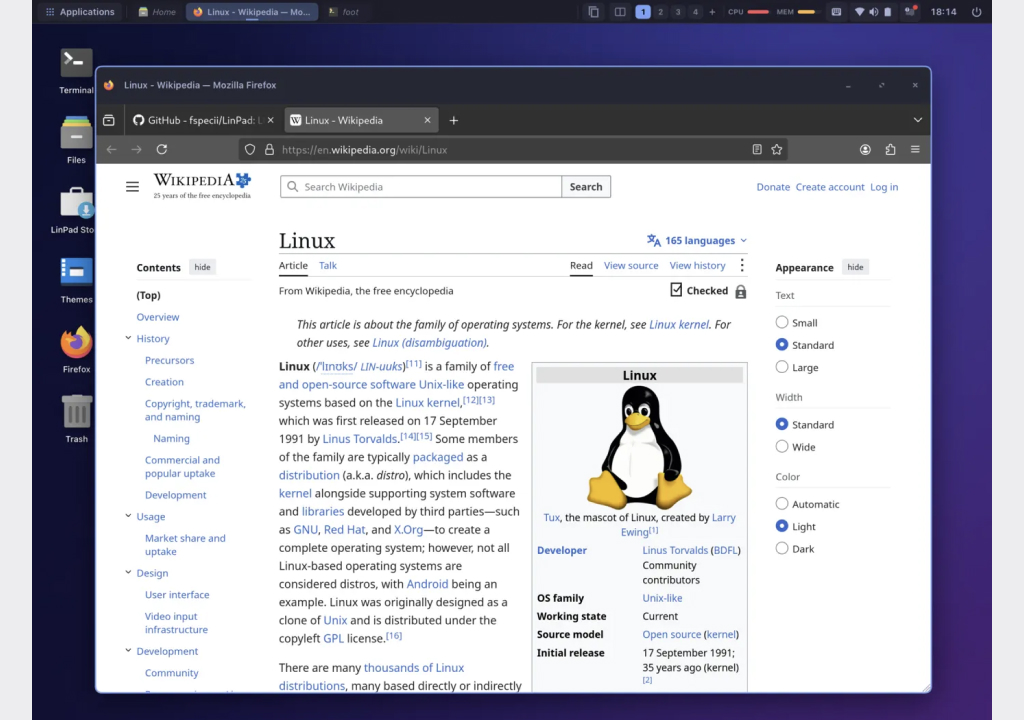The image size is (1024, 720).
Task: Click the padlock protection icon next to Checked
Action: click(741, 291)
